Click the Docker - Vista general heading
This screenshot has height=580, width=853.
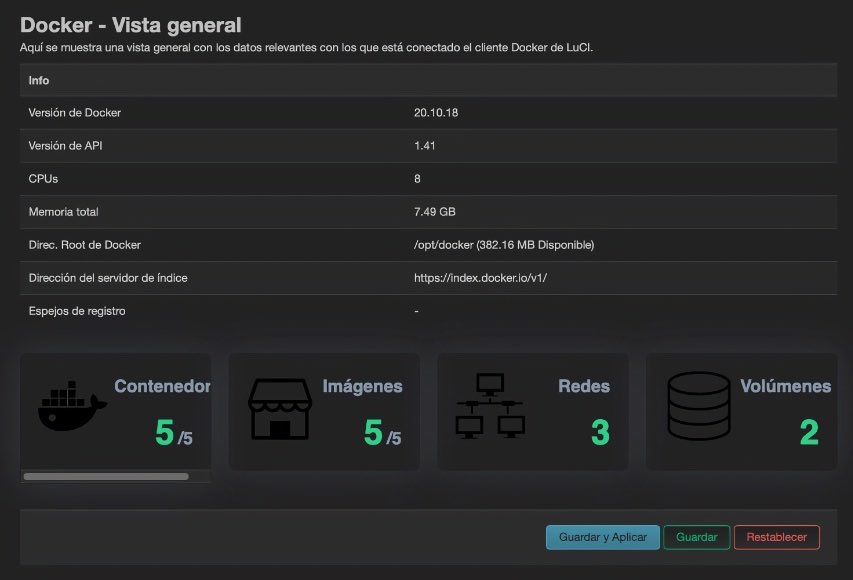131,25
